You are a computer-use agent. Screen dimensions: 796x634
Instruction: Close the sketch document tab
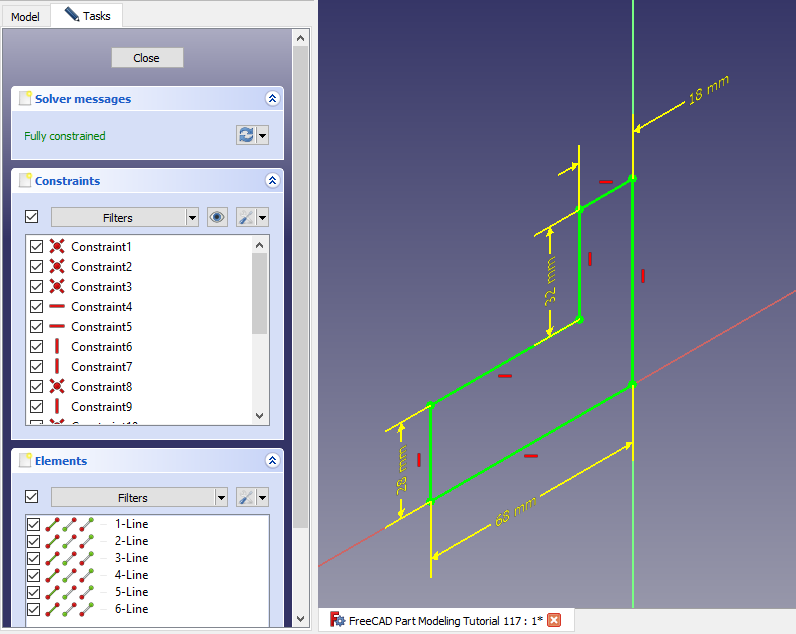(x=554, y=620)
